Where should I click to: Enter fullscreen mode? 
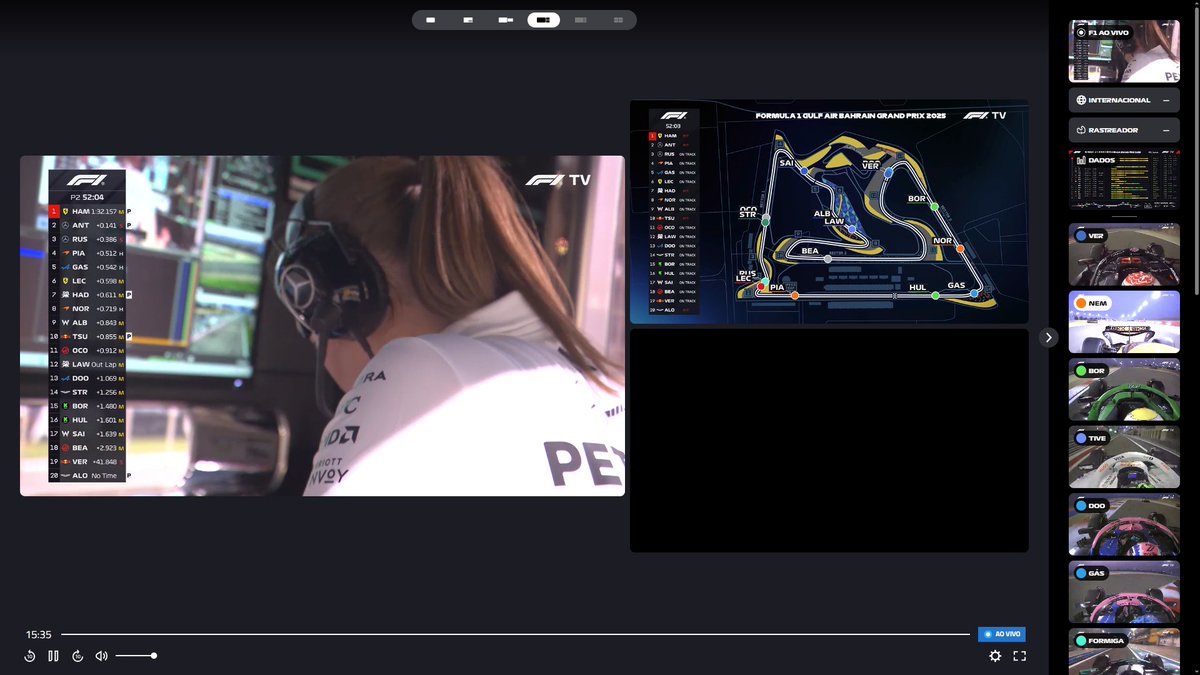pyautogui.click(x=1020, y=656)
